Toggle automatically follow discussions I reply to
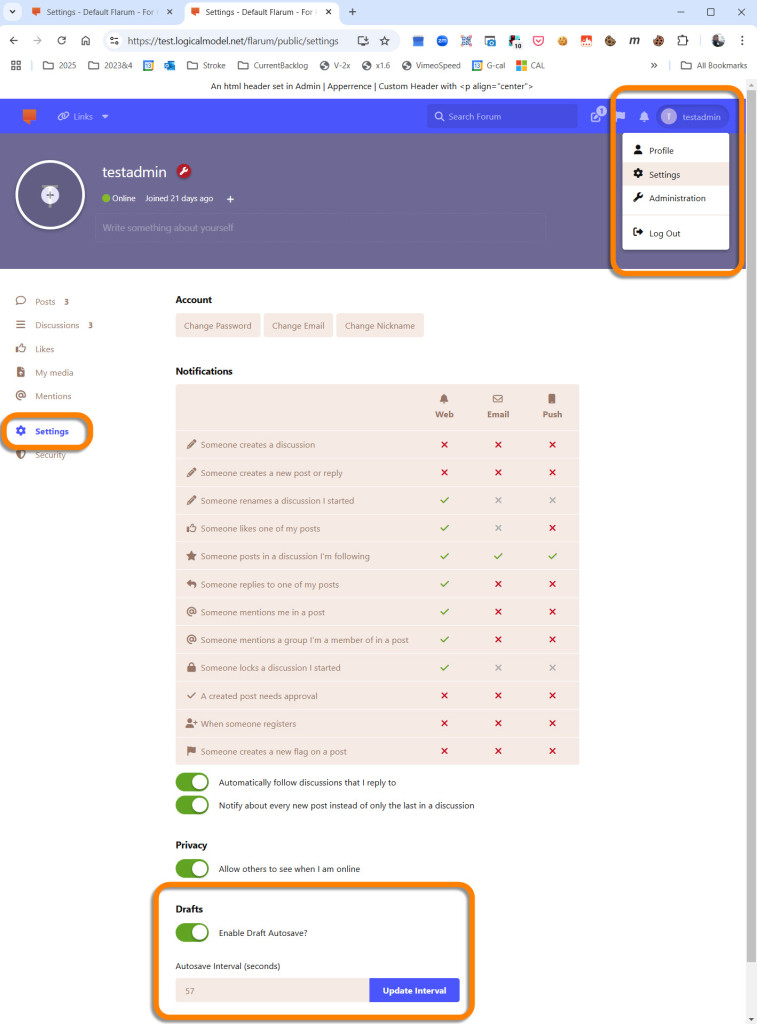 [x=192, y=782]
